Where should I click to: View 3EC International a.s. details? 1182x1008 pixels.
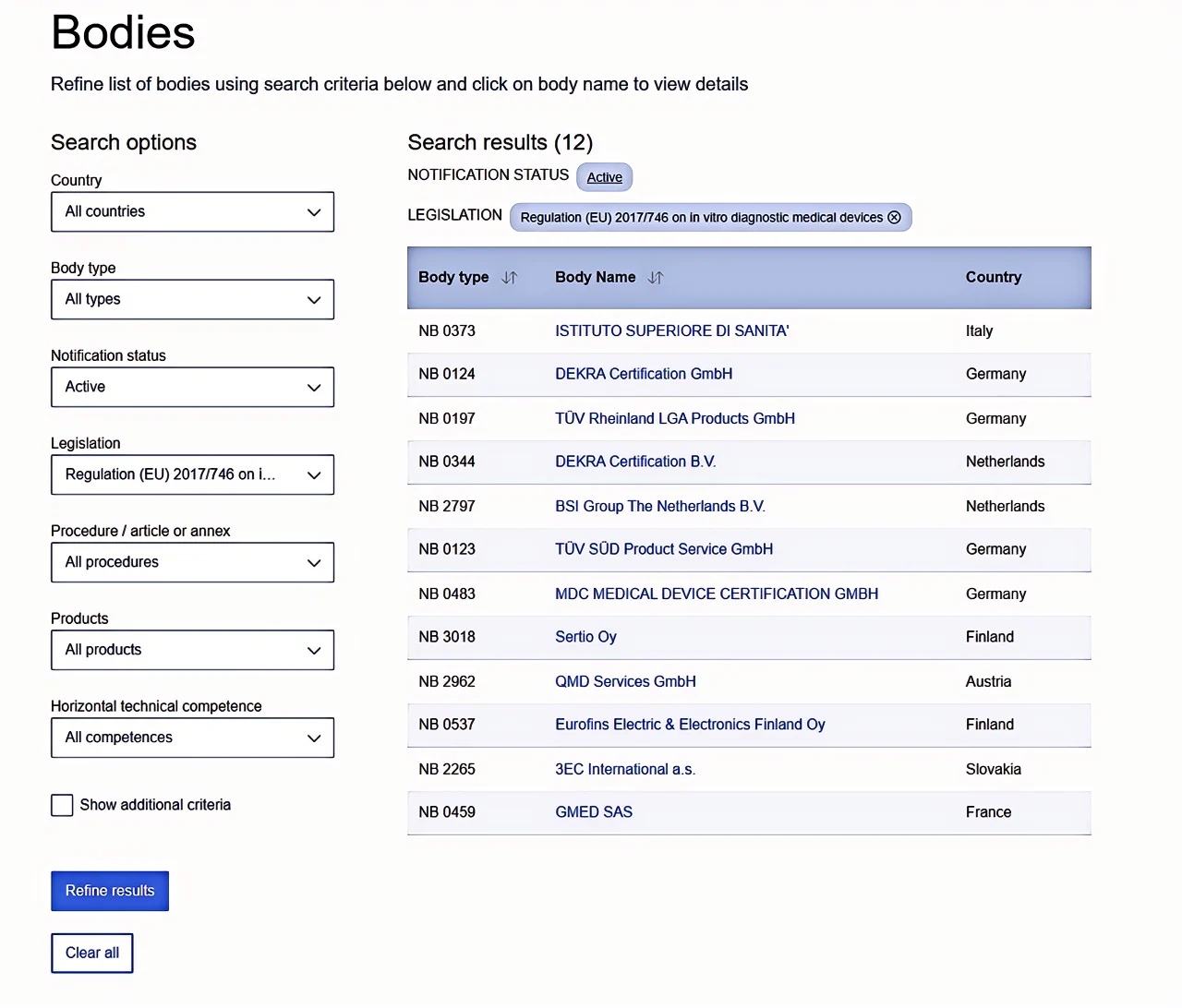pyautogui.click(x=625, y=769)
